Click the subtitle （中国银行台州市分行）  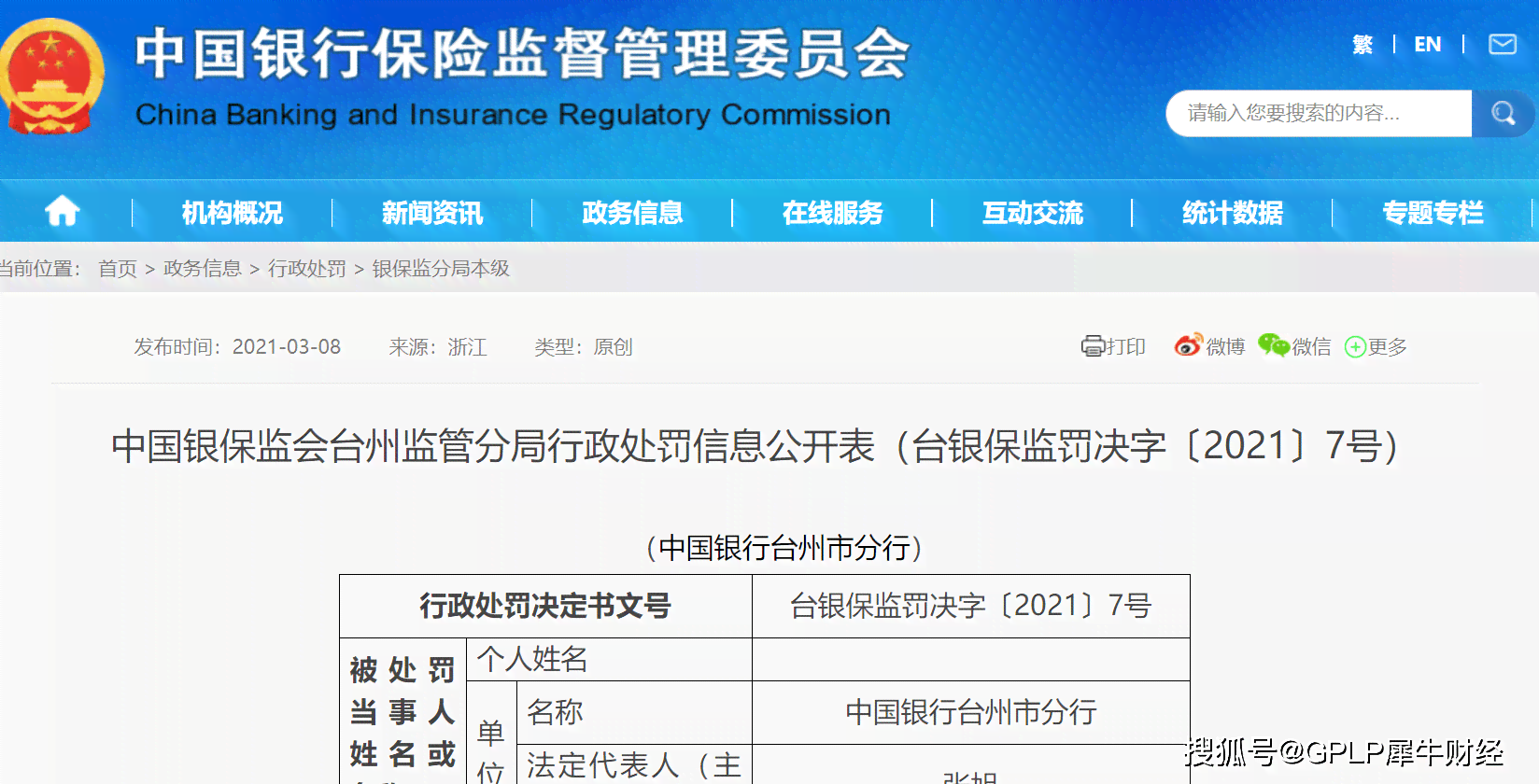(784, 548)
